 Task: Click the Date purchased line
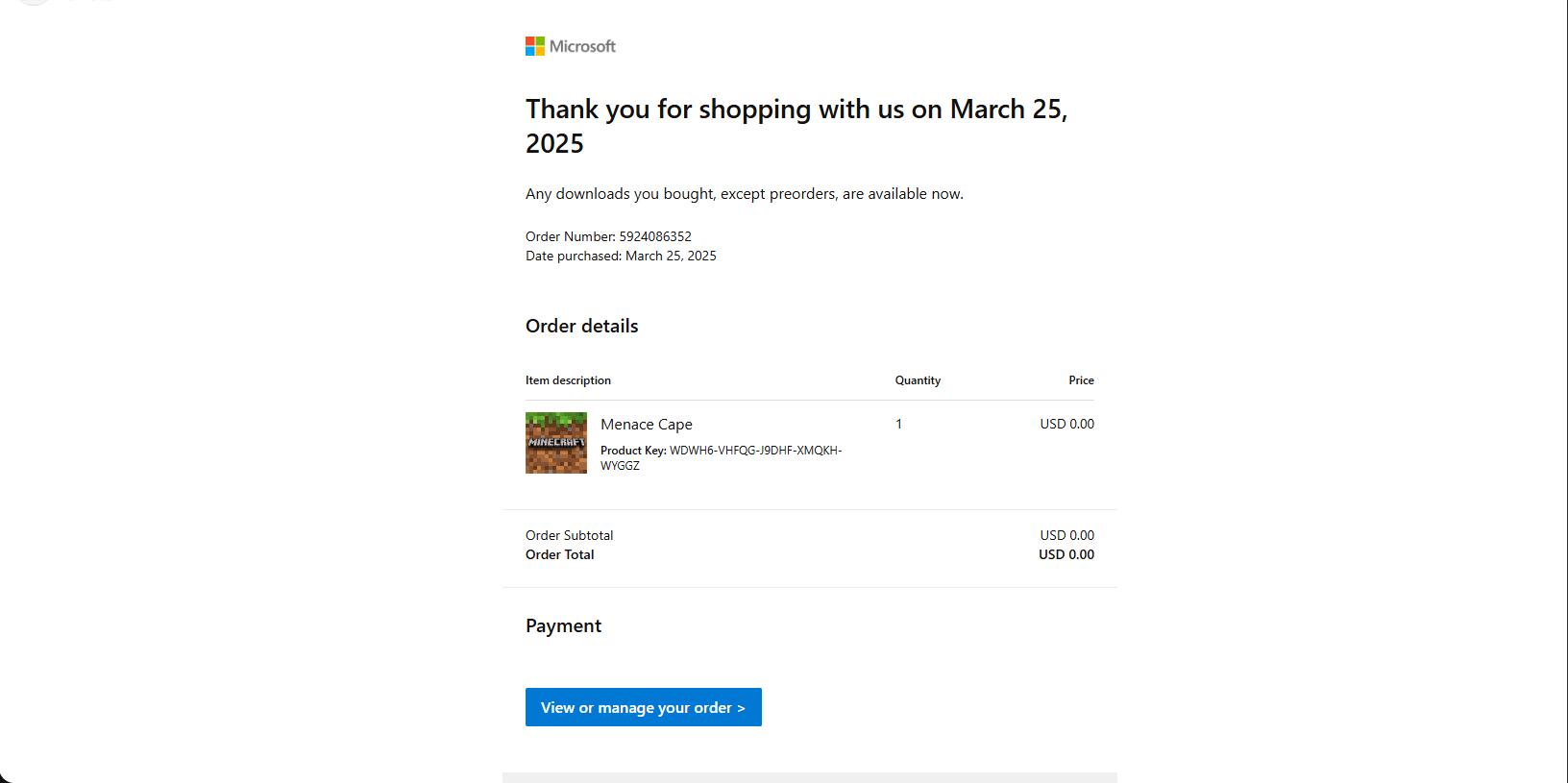tap(621, 256)
